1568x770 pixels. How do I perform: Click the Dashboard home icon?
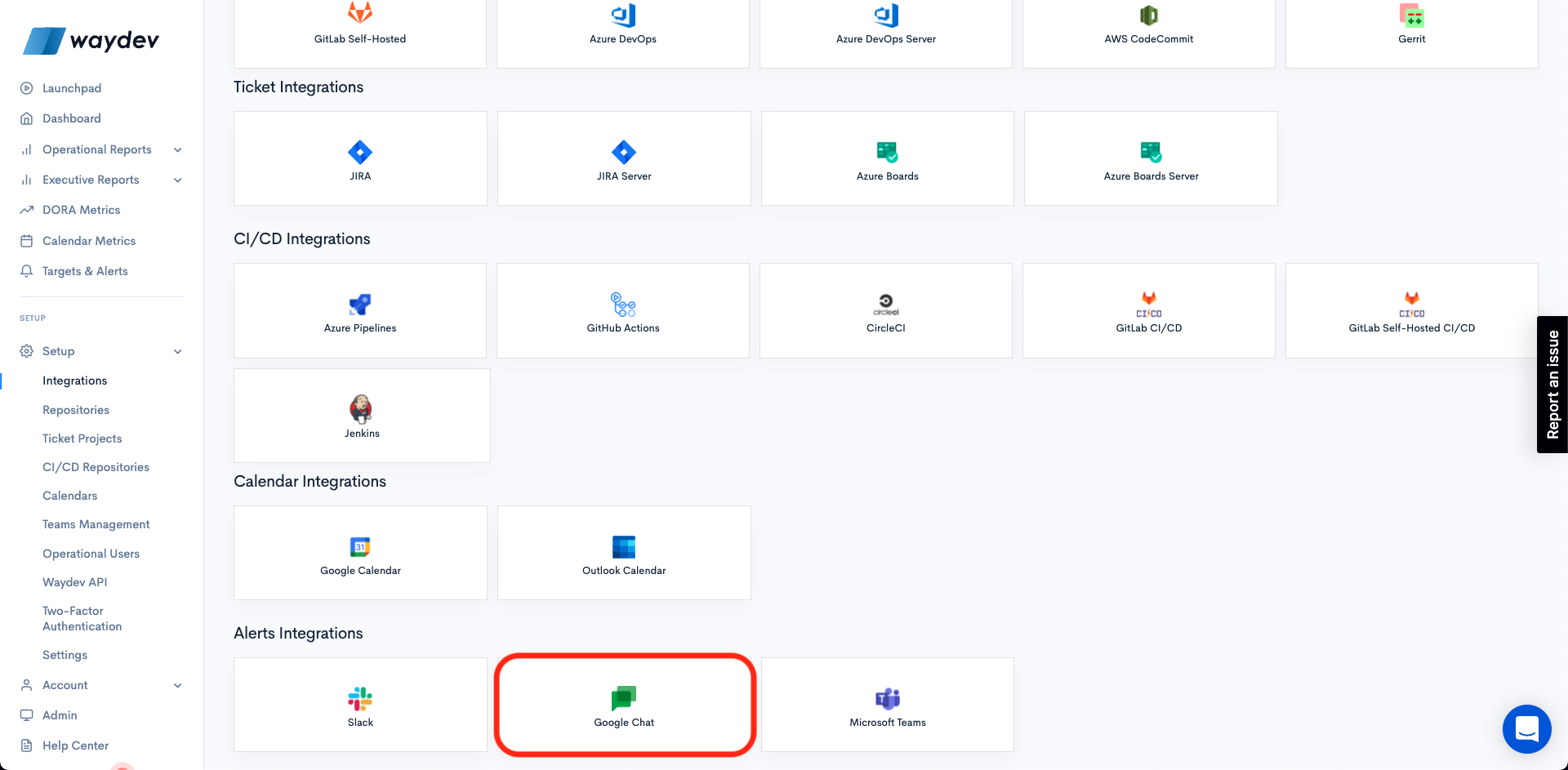pos(27,118)
